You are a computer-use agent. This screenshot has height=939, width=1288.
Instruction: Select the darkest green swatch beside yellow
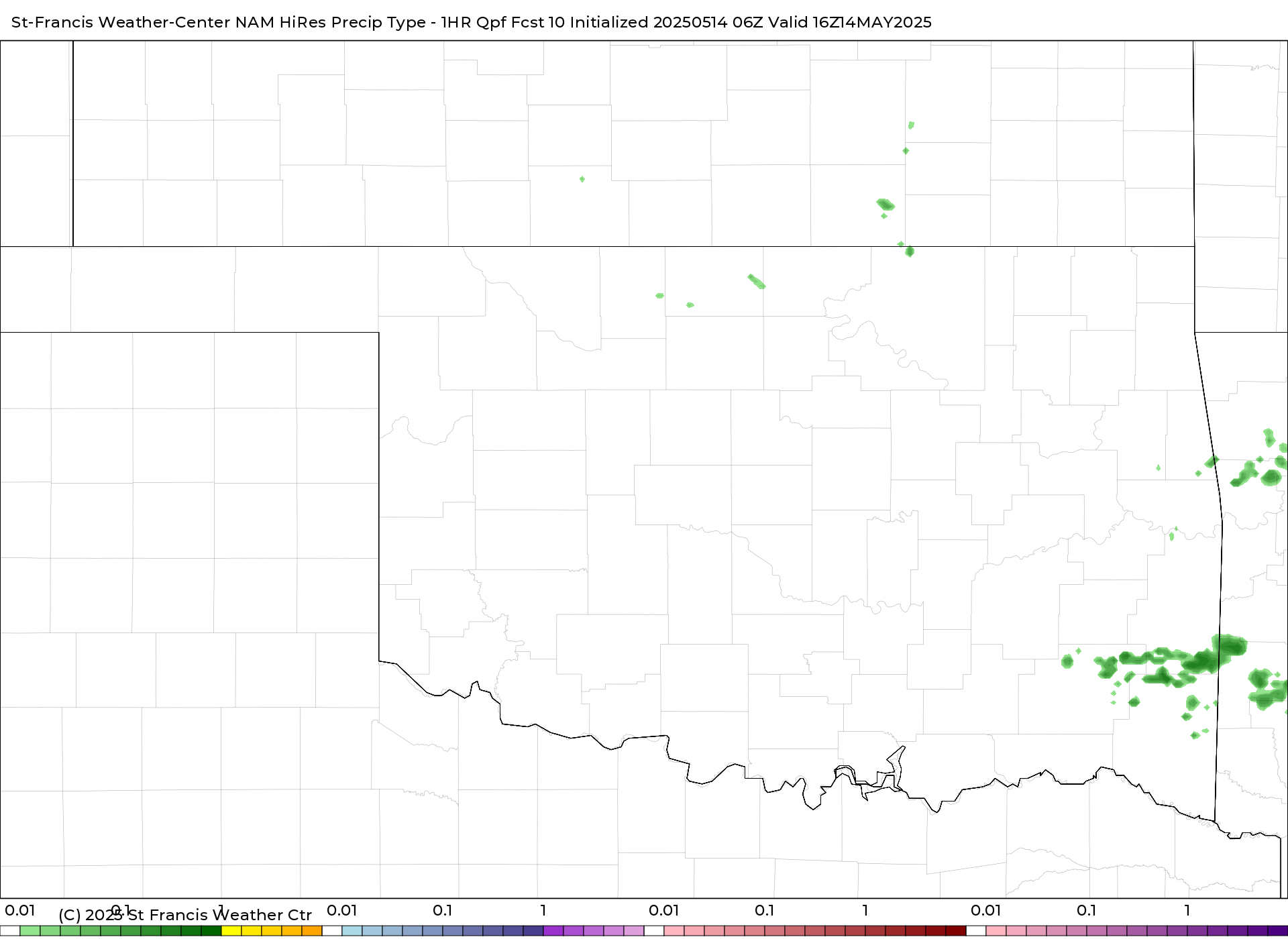click(211, 931)
